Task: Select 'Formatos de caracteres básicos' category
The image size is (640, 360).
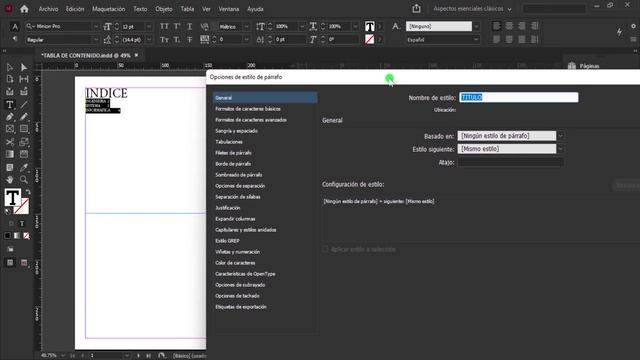Action: tap(248, 109)
